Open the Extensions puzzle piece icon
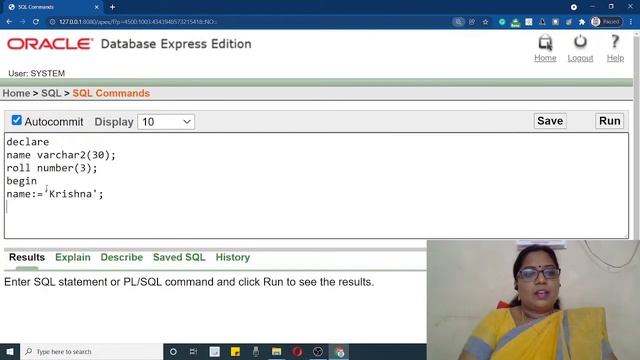This screenshot has height=360, width=640. pyautogui.click(x=582, y=22)
